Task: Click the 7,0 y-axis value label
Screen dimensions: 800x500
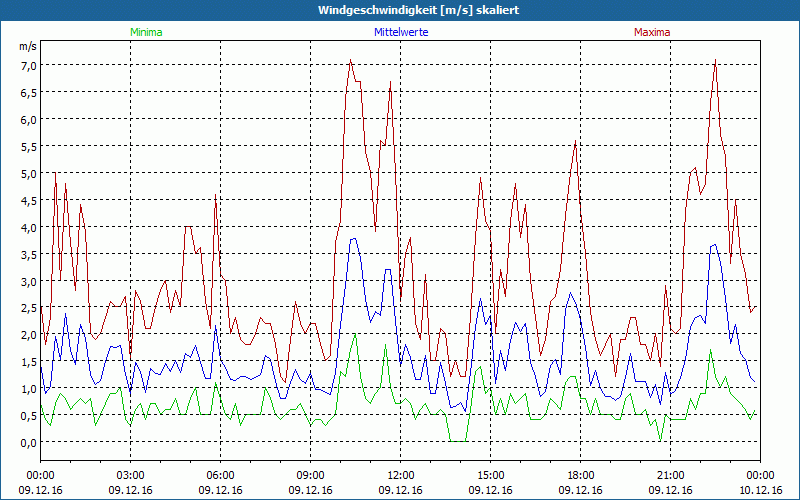Action: click(x=29, y=66)
